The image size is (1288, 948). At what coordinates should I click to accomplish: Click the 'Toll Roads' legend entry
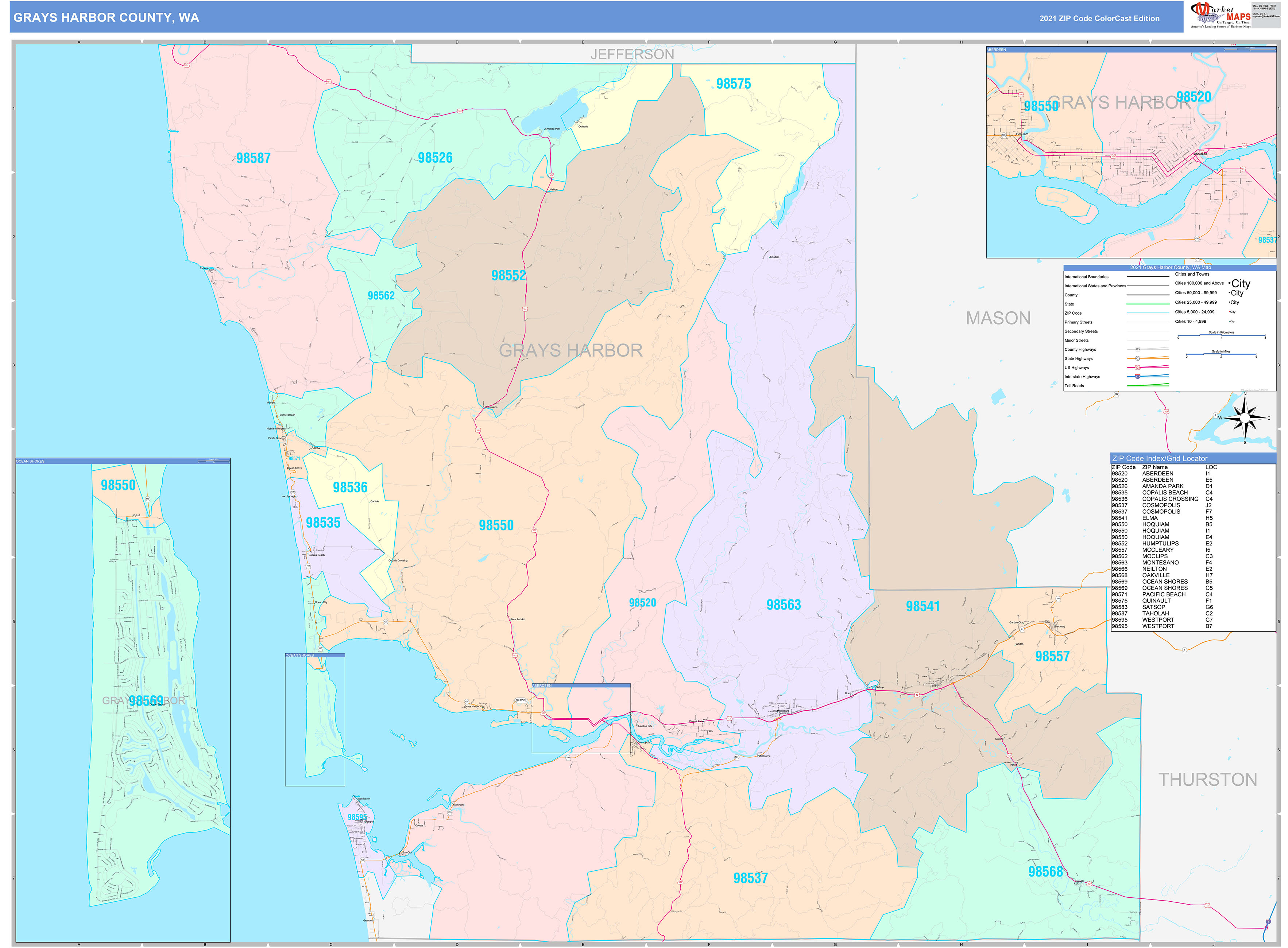(x=1075, y=386)
